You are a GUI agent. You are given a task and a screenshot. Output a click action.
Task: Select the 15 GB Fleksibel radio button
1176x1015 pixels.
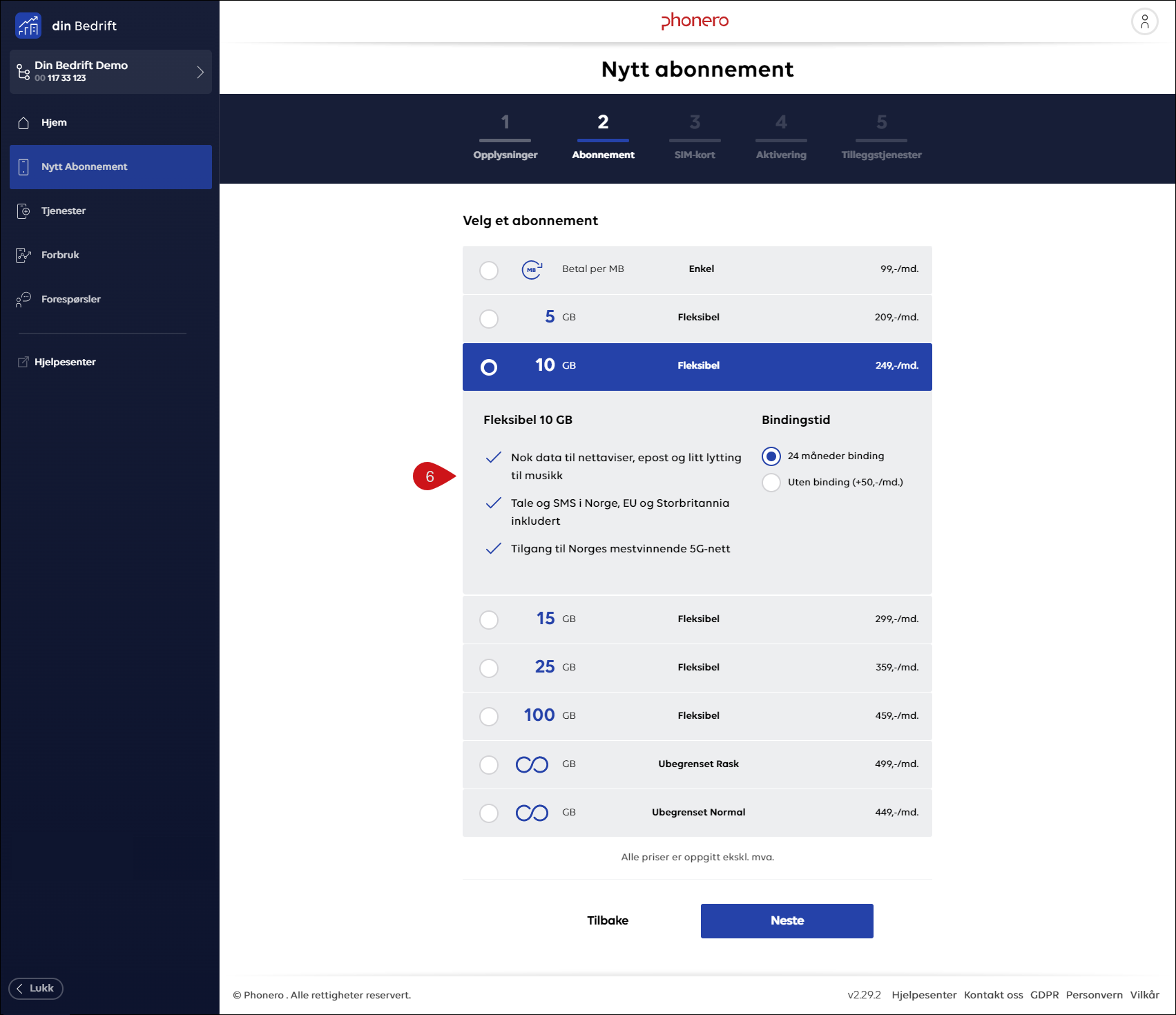point(489,619)
